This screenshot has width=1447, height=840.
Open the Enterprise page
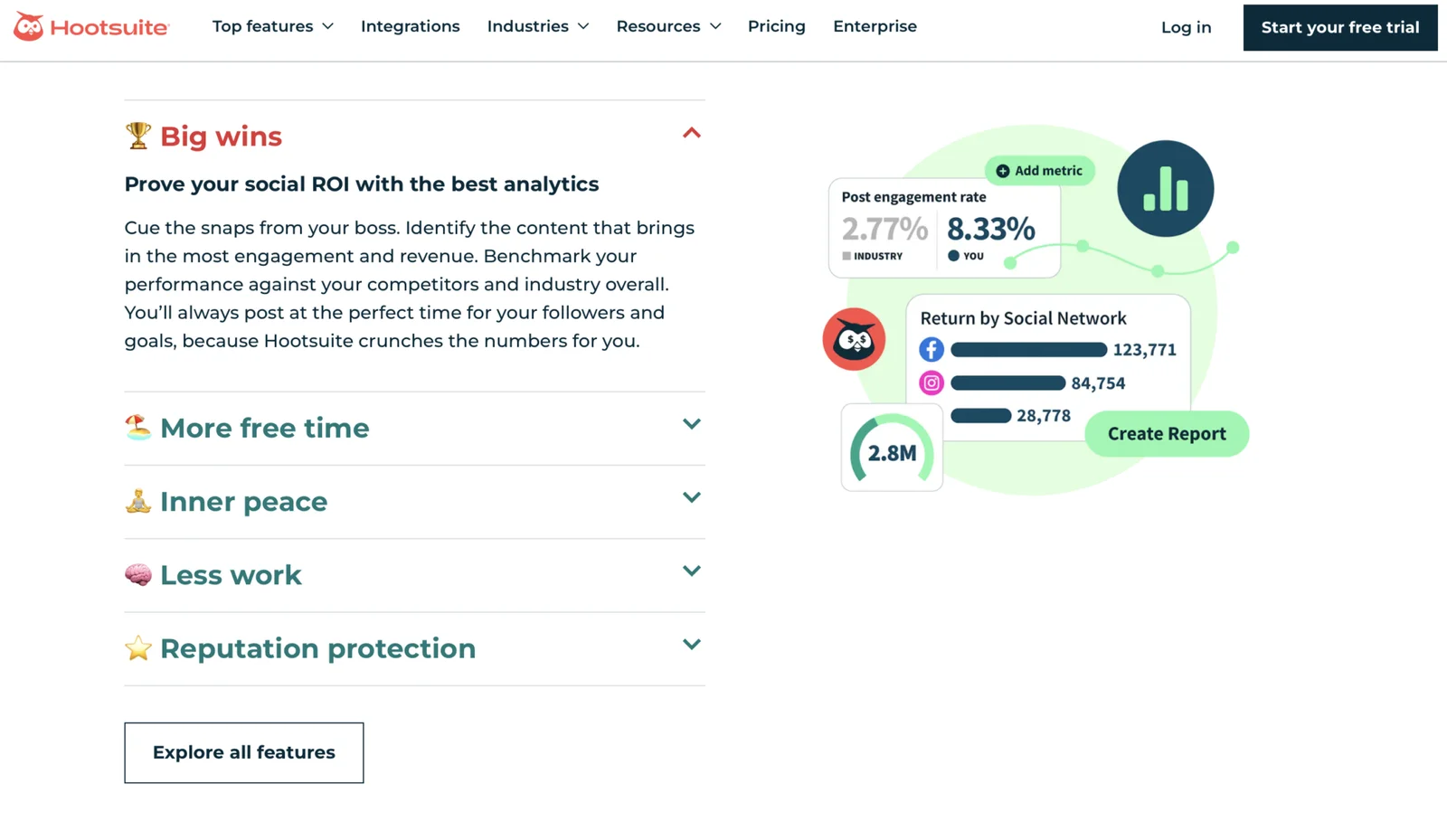[x=875, y=26]
